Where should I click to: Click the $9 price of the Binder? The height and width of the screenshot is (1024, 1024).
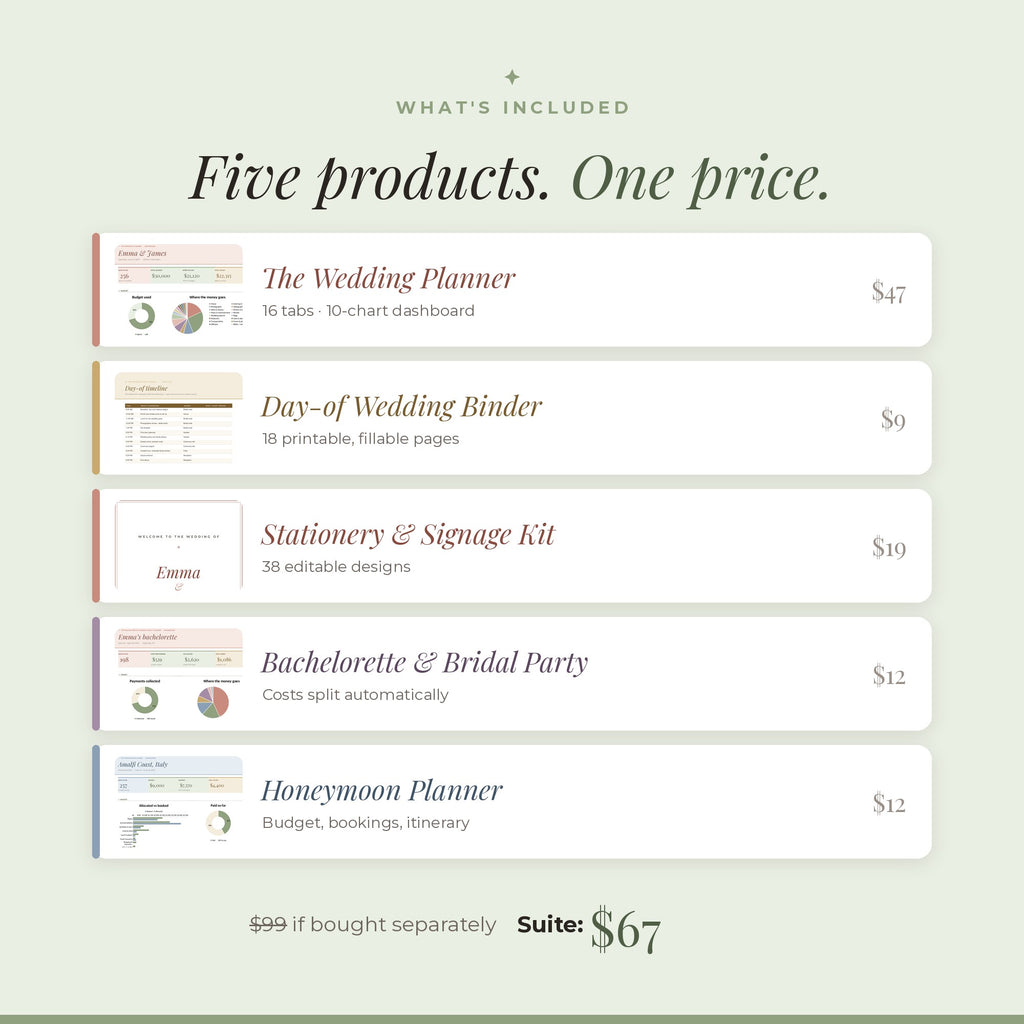(x=893, y=420)
